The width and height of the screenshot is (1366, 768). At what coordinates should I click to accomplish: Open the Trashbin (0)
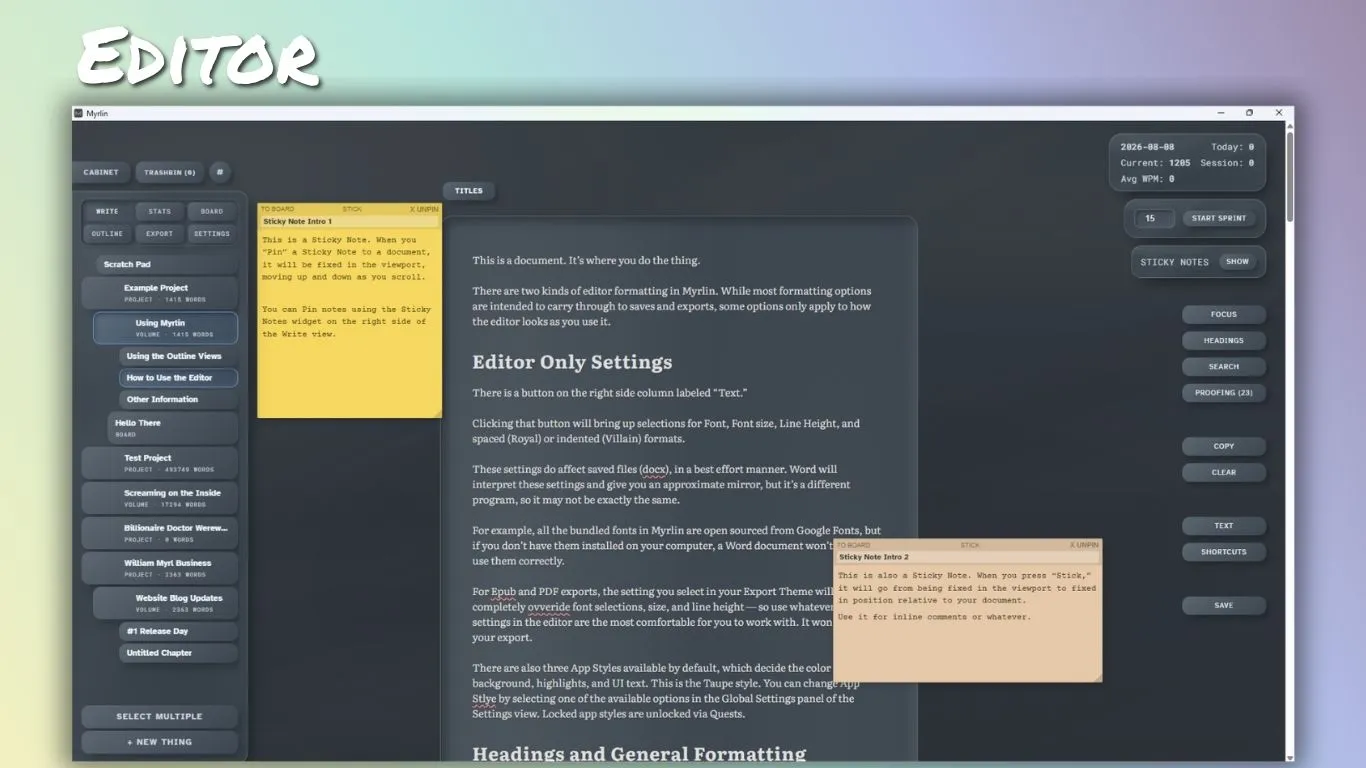coord(170,172)
